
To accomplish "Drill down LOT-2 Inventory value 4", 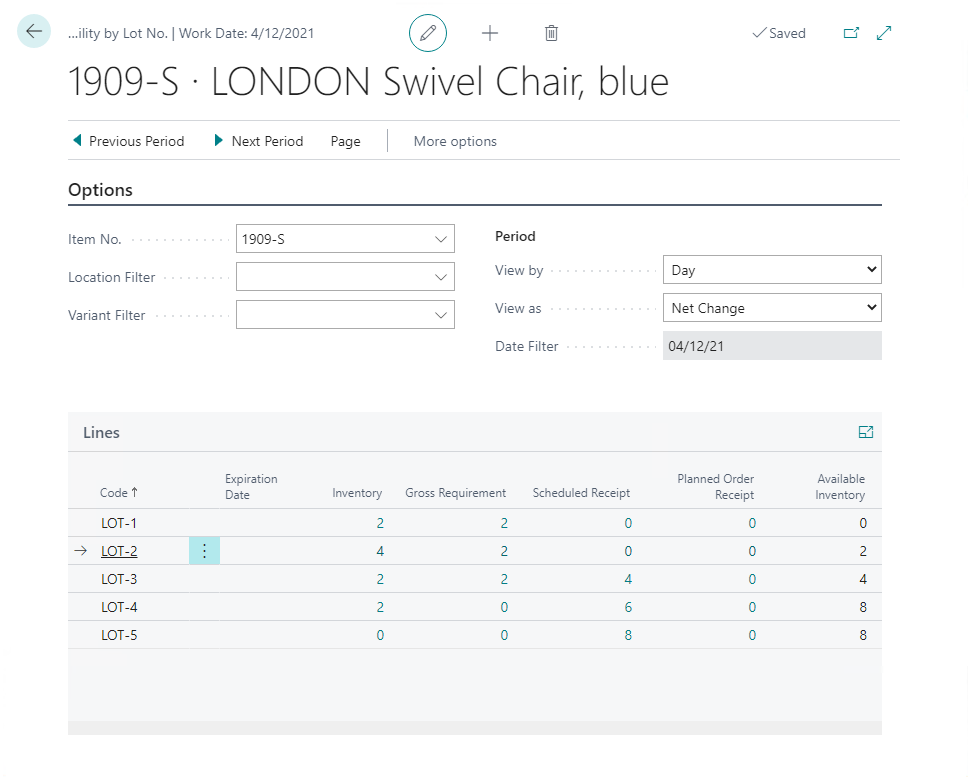I will pyautogui.click(x=380, y=551).
